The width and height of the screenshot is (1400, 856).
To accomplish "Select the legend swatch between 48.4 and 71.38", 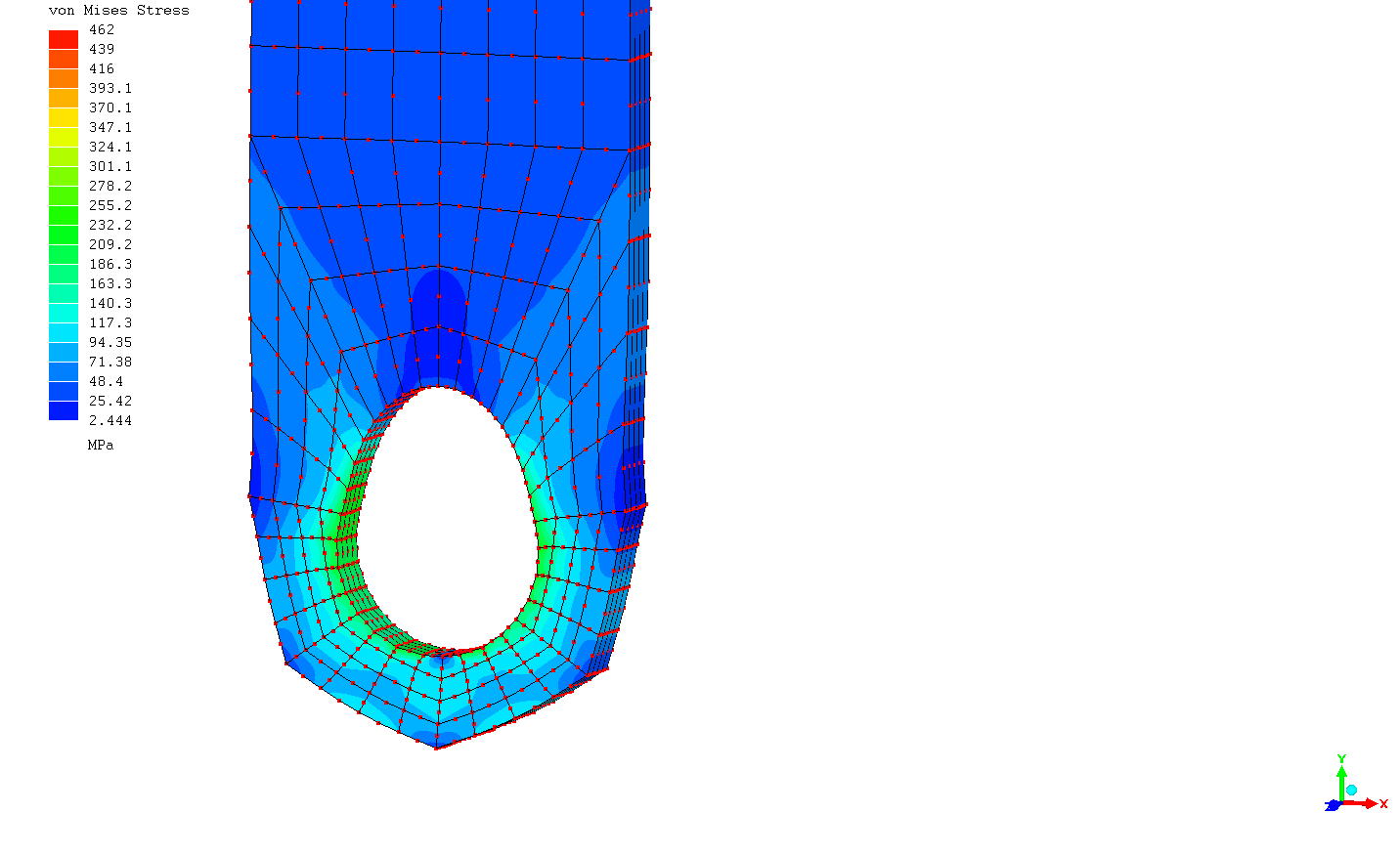I will point(64,371).
